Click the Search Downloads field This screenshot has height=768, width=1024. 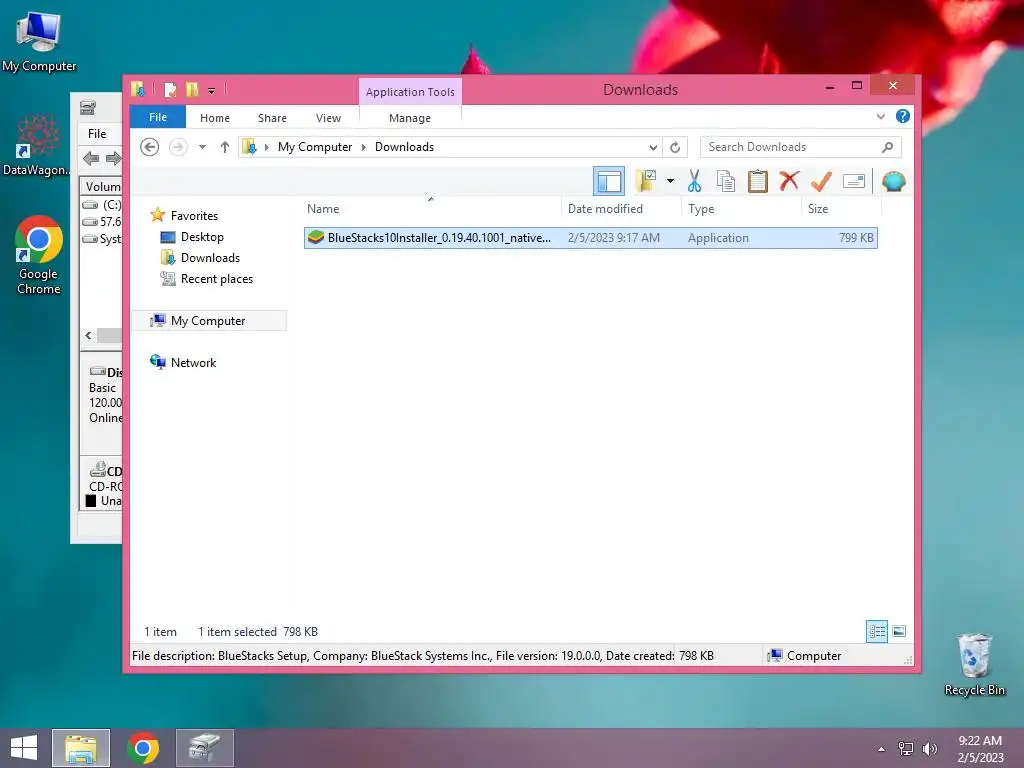(x=801, y=147)
